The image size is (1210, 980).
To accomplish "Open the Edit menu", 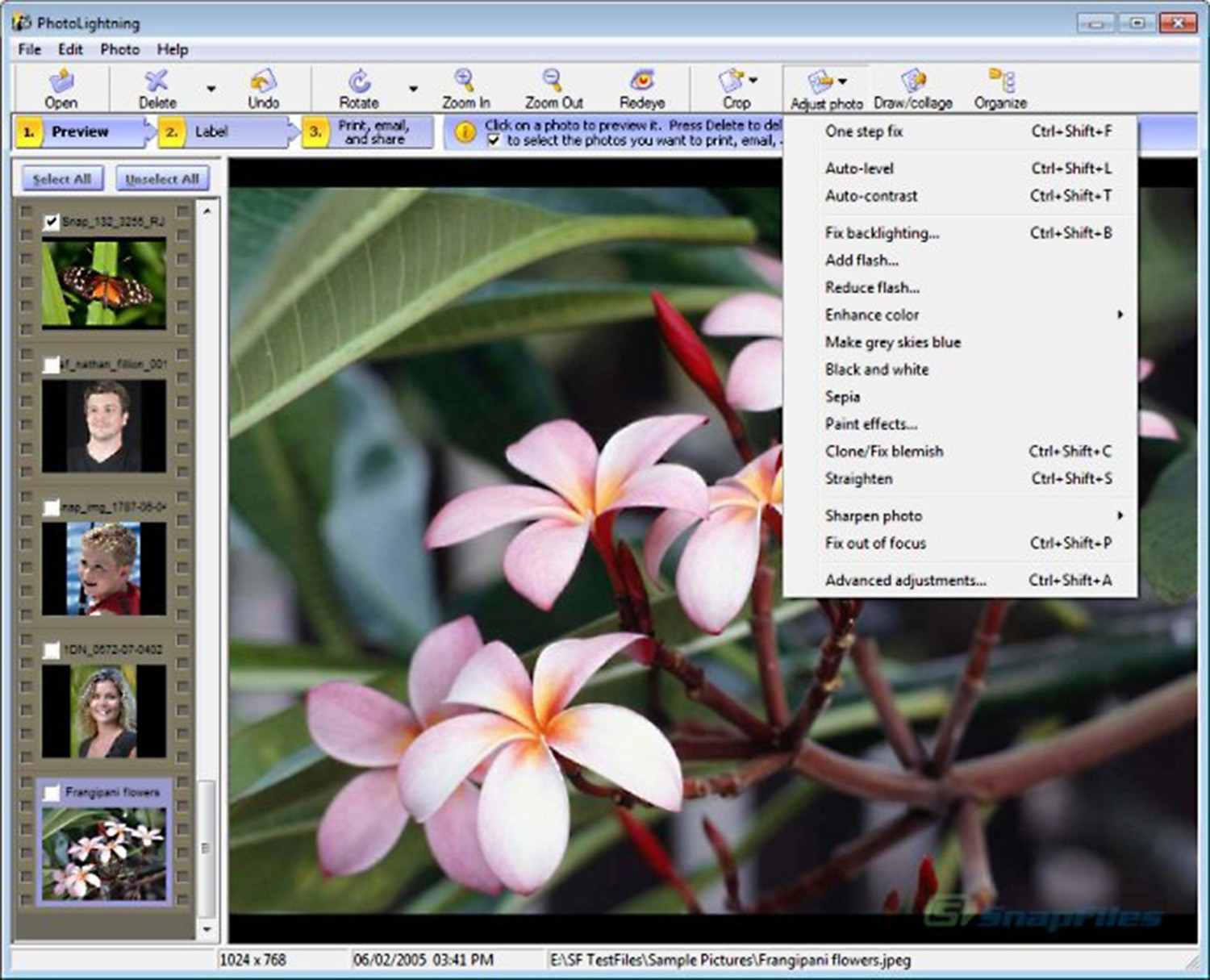I will pos(70,49).
